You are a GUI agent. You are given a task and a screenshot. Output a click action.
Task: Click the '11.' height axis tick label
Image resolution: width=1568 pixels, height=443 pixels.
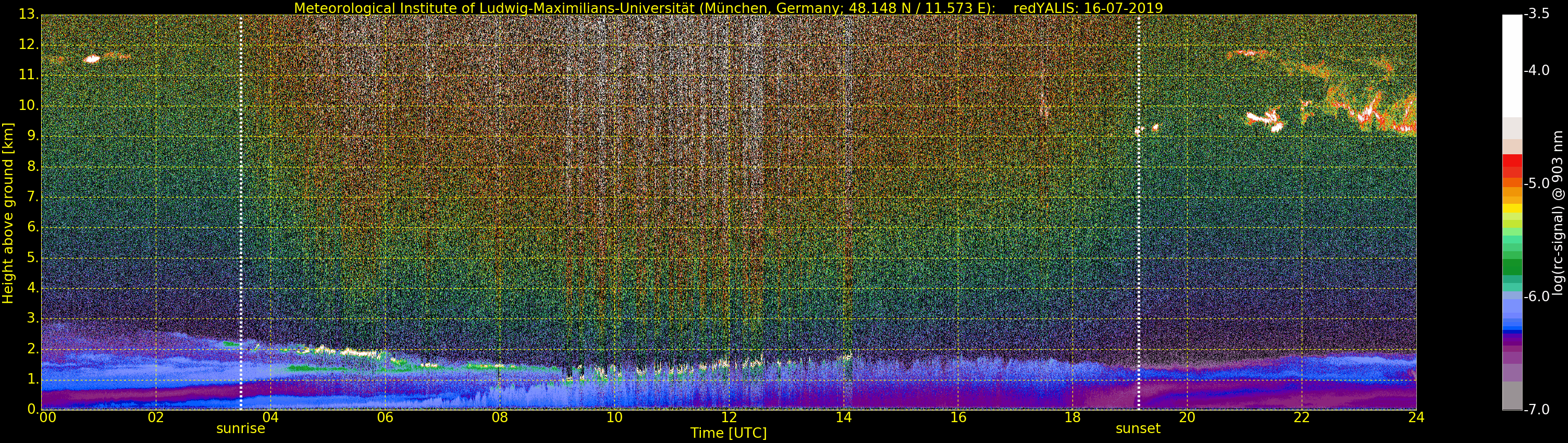[x=29, y=75]
